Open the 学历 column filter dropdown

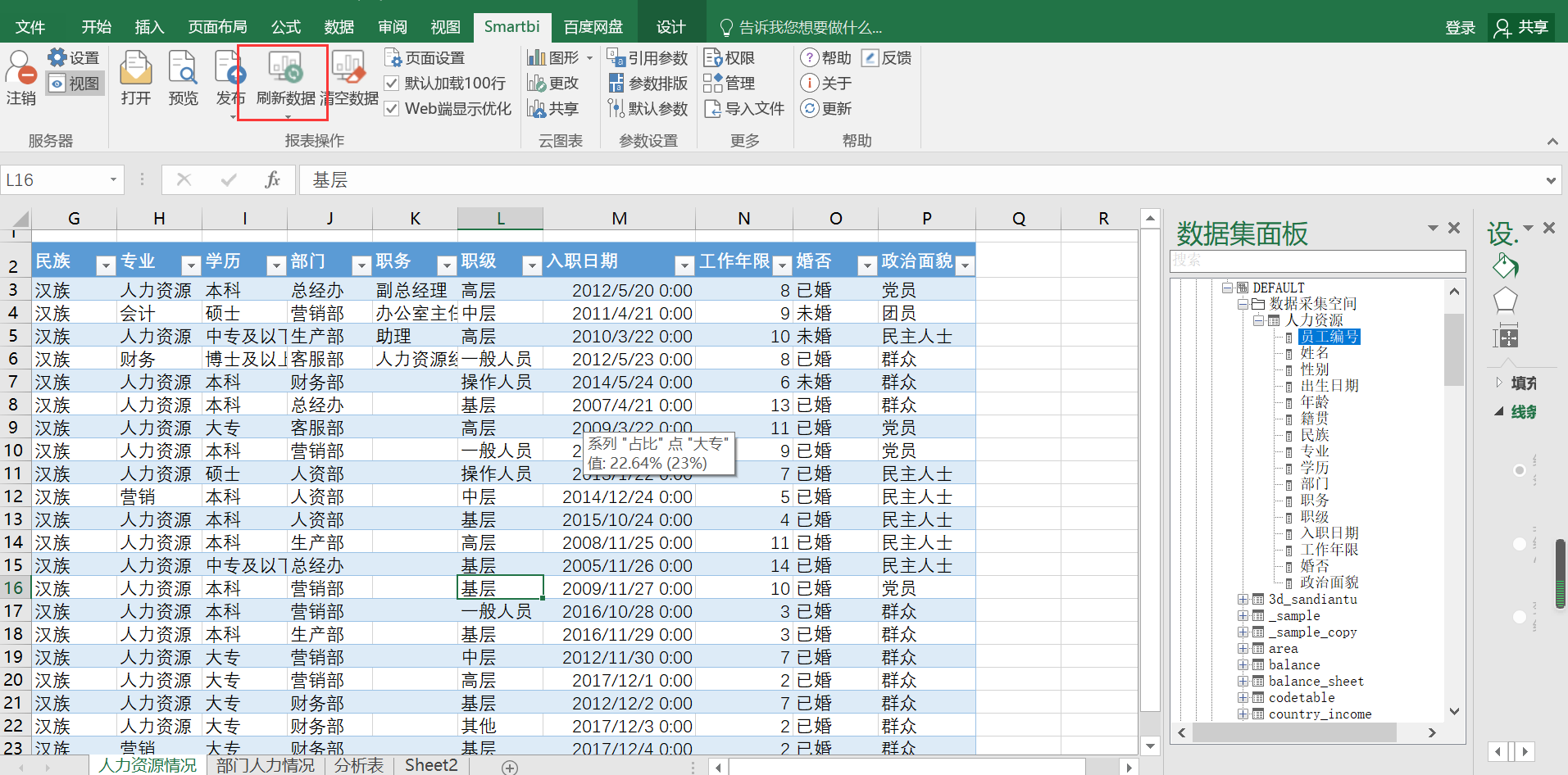276,265
